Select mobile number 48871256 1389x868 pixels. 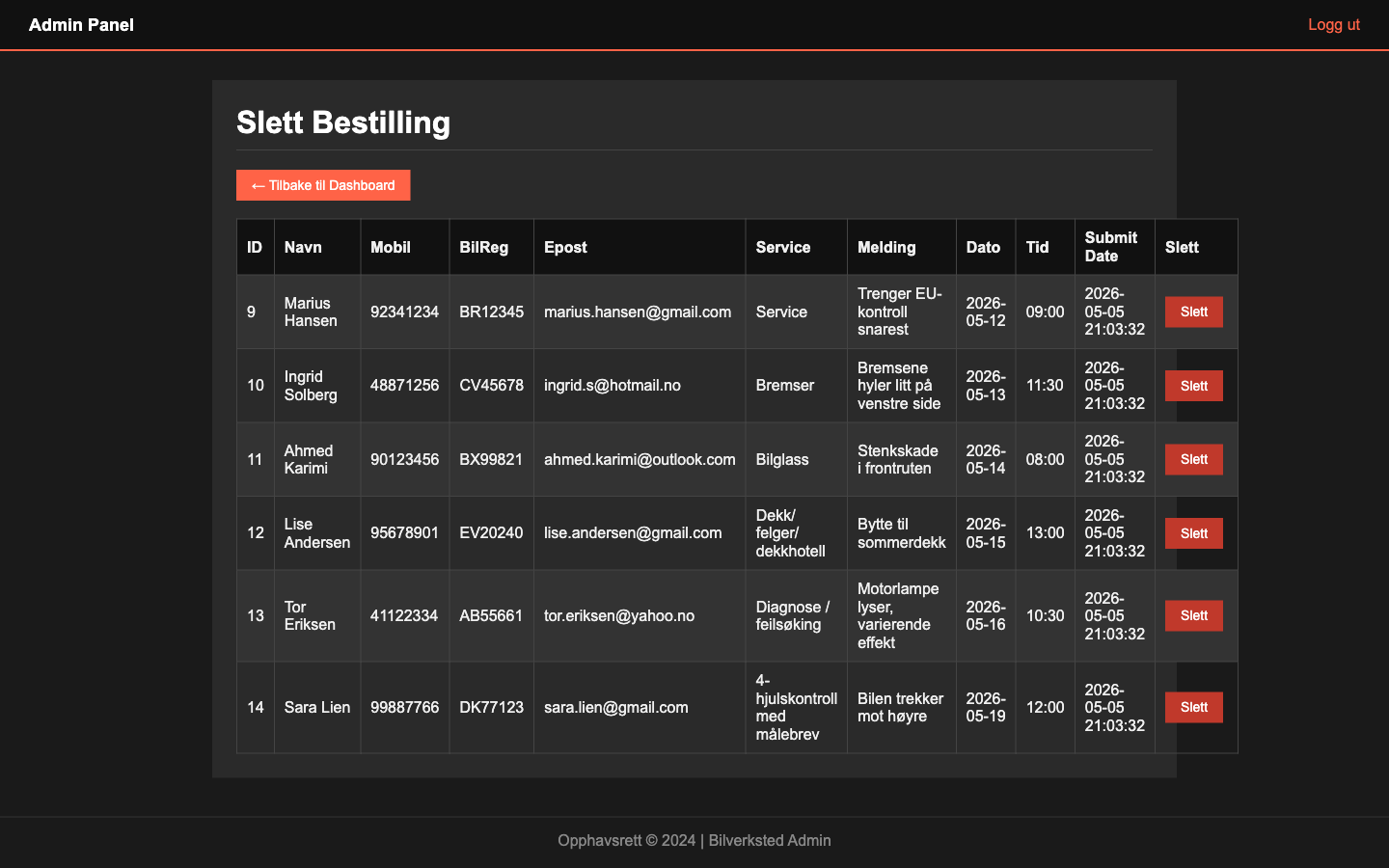(404, 385)
